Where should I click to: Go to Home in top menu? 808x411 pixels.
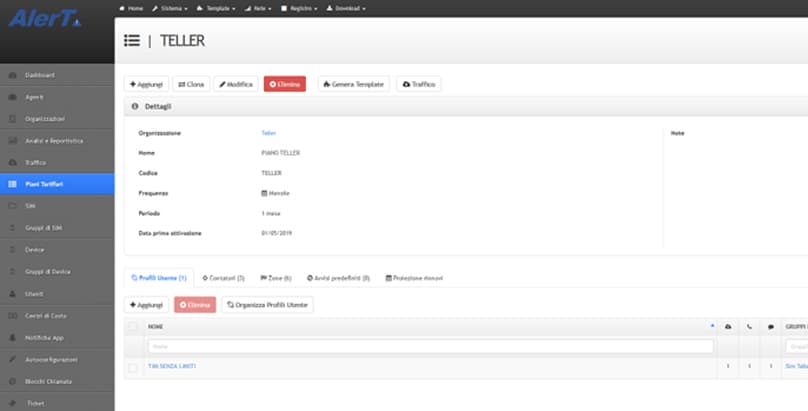[x=131, y=8]
